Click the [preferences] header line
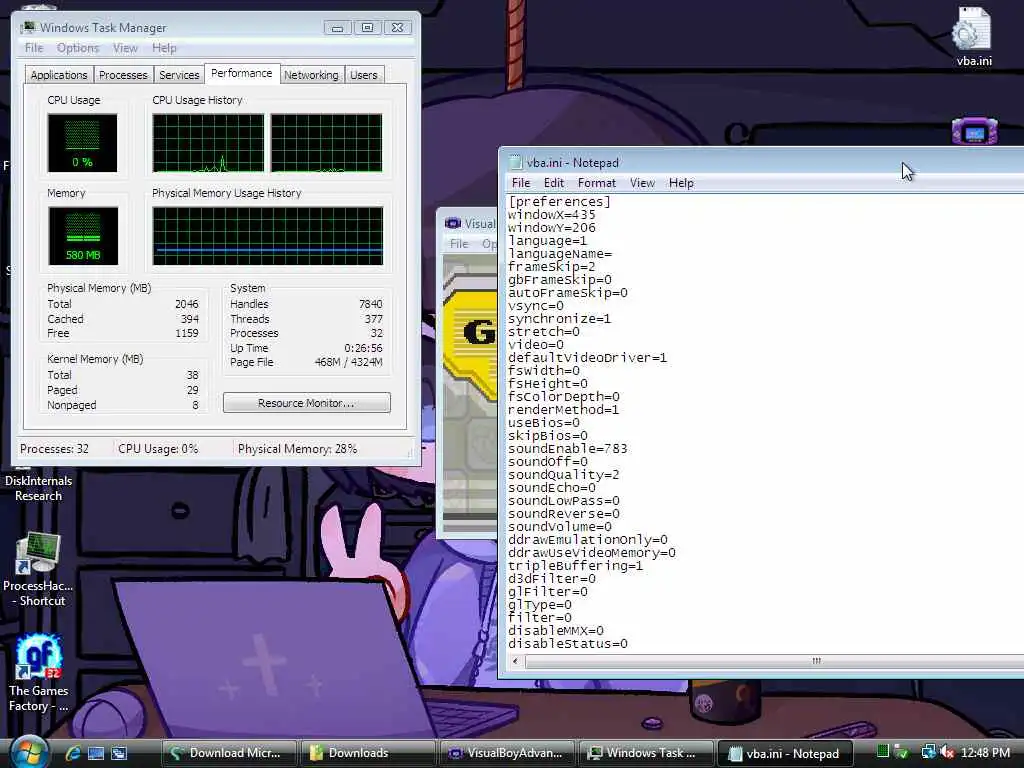Screen dimensions: 1024x768 coord(560,201)
